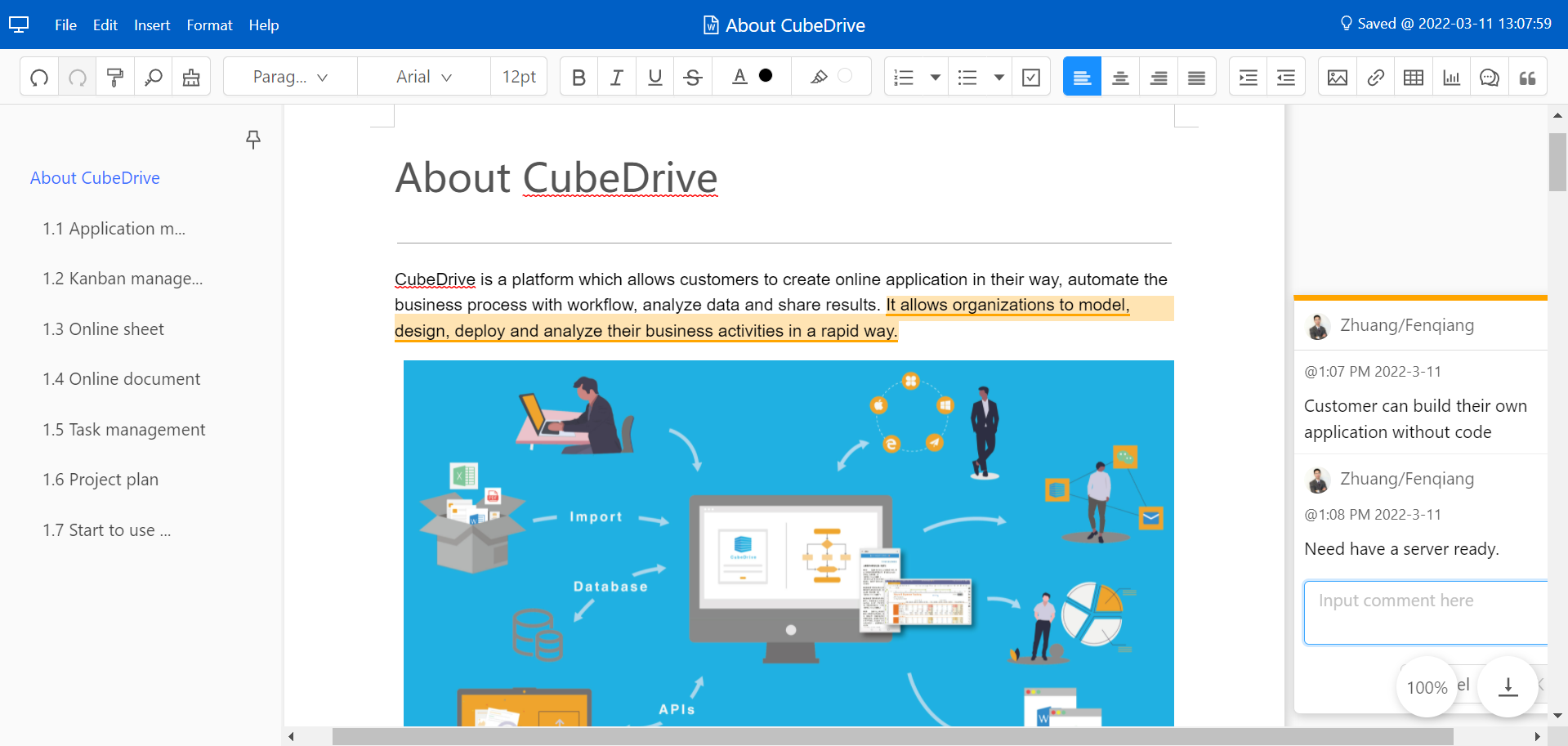
Task: Open the Find/Search tool
Action: pyautogui.click(x=153, y=77)
